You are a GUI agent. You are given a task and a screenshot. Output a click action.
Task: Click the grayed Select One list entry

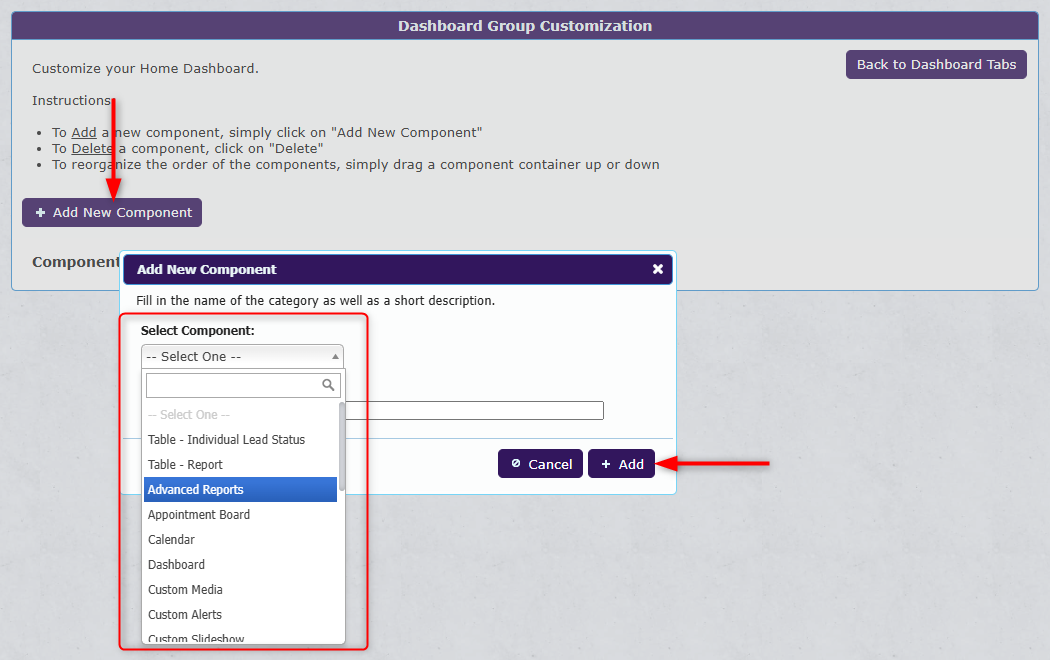[189, 415]
